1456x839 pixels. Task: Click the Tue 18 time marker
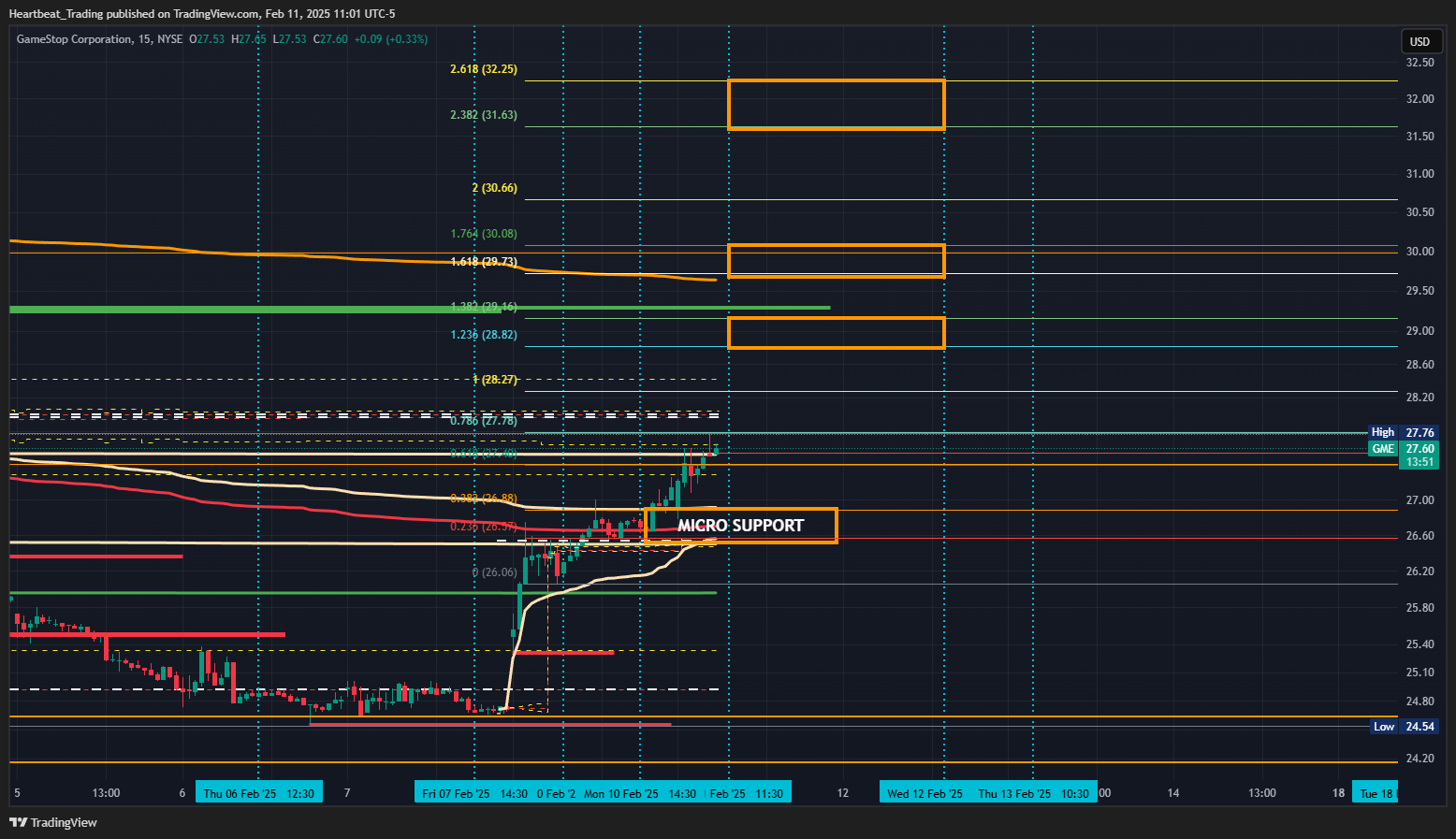click(1376, 793)
